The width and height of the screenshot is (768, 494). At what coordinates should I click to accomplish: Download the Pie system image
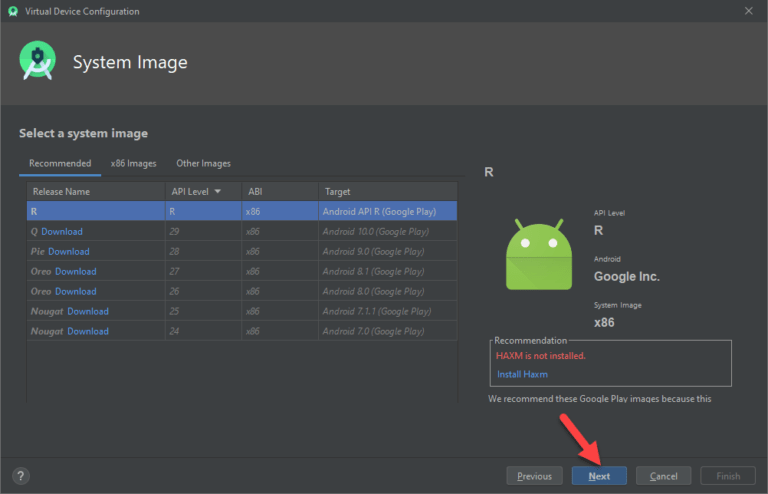pyautogui.click(x=69, y=252)
